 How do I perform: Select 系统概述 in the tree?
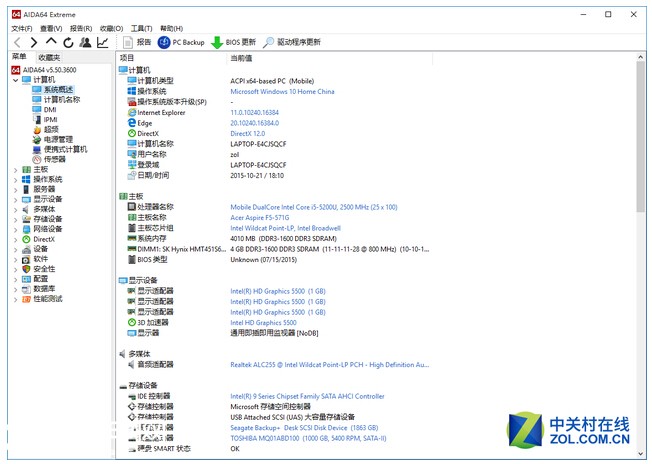(58, 89)
